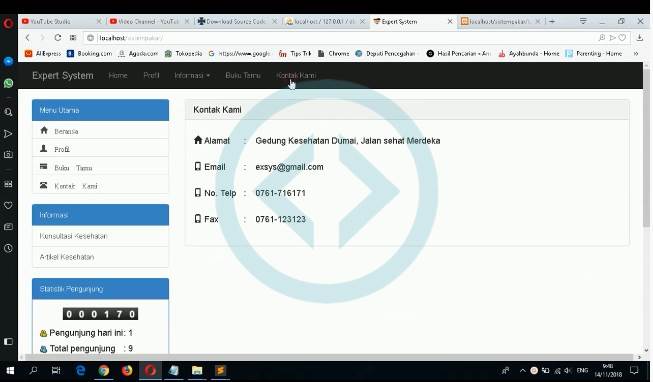Open Tips Trik bookmark
653x382 pixels.
coord(295,53)
